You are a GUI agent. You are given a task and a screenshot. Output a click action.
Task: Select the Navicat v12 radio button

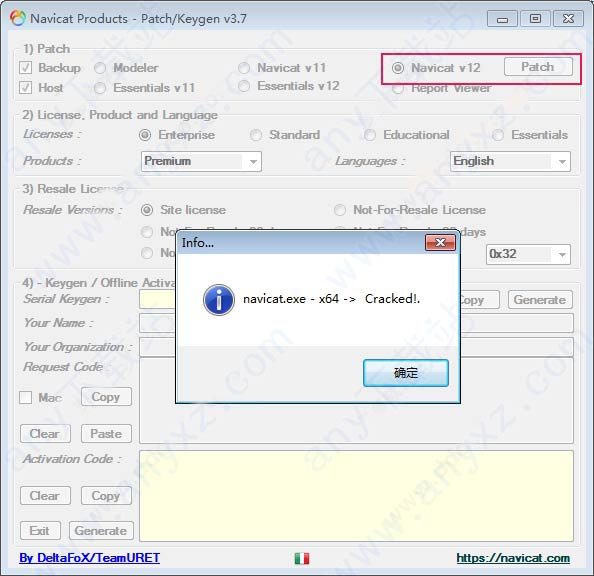[398, 68]
